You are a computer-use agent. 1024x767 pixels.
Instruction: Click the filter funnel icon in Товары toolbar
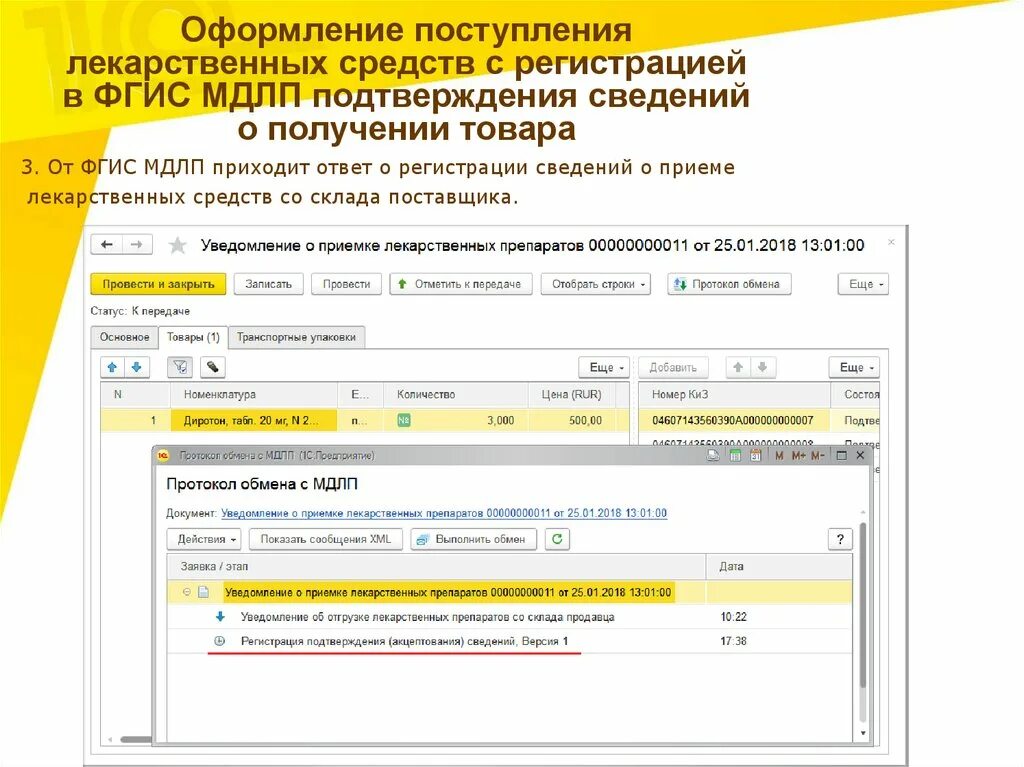click(180, 368)
